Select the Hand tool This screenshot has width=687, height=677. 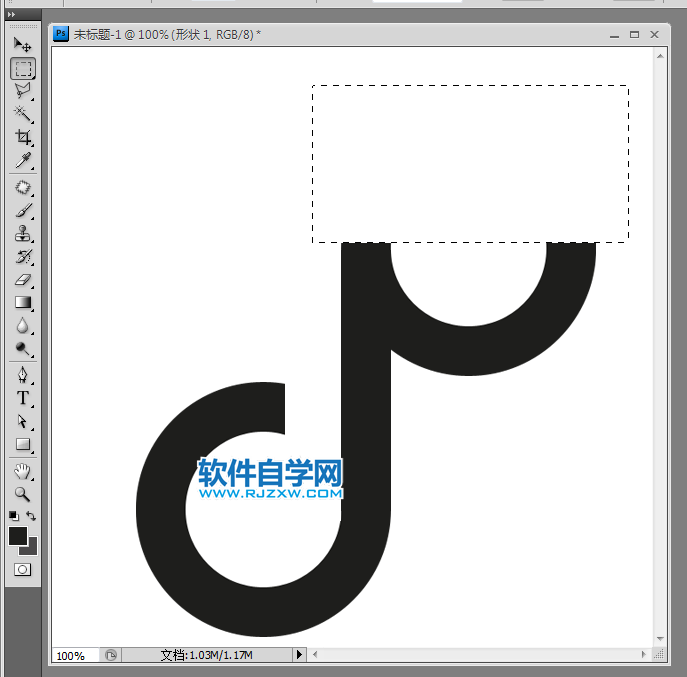pos(23,471)
